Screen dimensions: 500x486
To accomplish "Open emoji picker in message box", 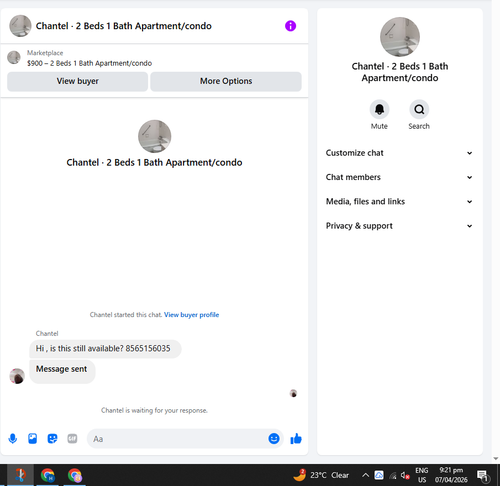I will pyautogui.click(x=274, y=438).
